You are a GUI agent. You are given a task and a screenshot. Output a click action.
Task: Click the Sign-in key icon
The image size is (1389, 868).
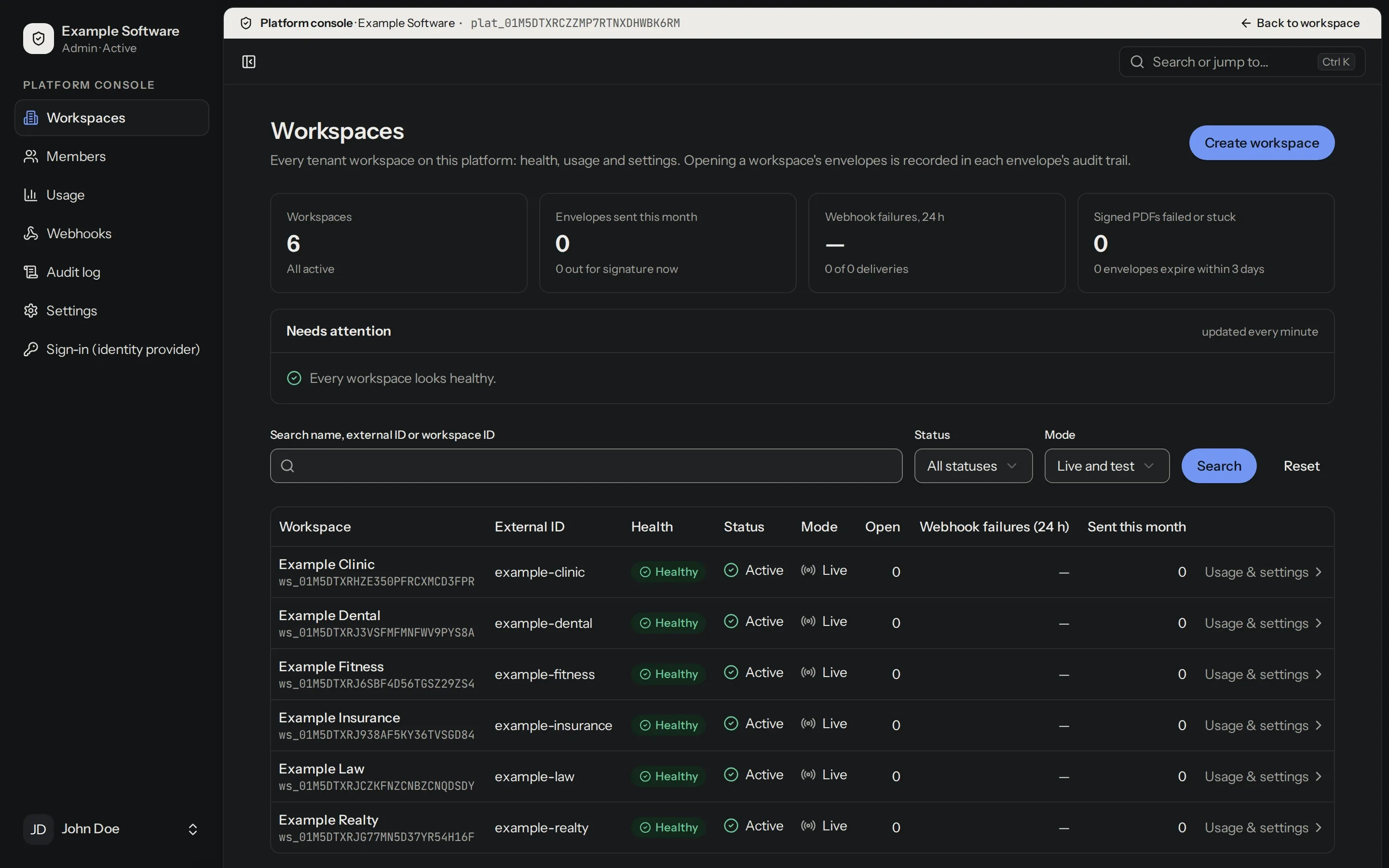[31, 349]
